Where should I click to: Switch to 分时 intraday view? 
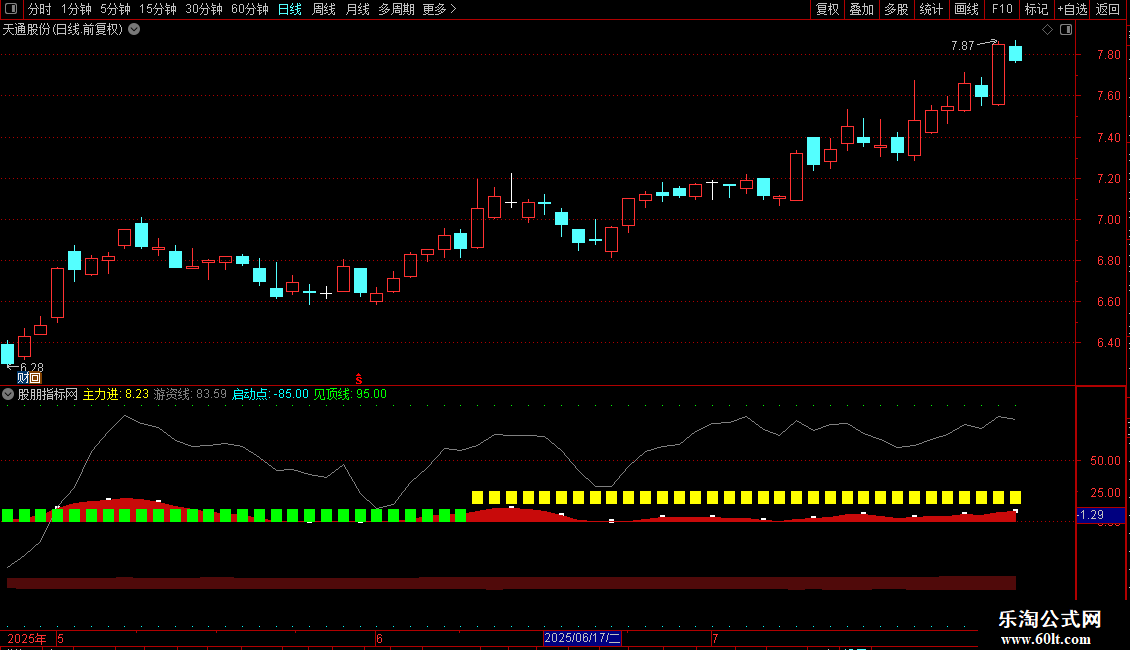tap(39, 9)
